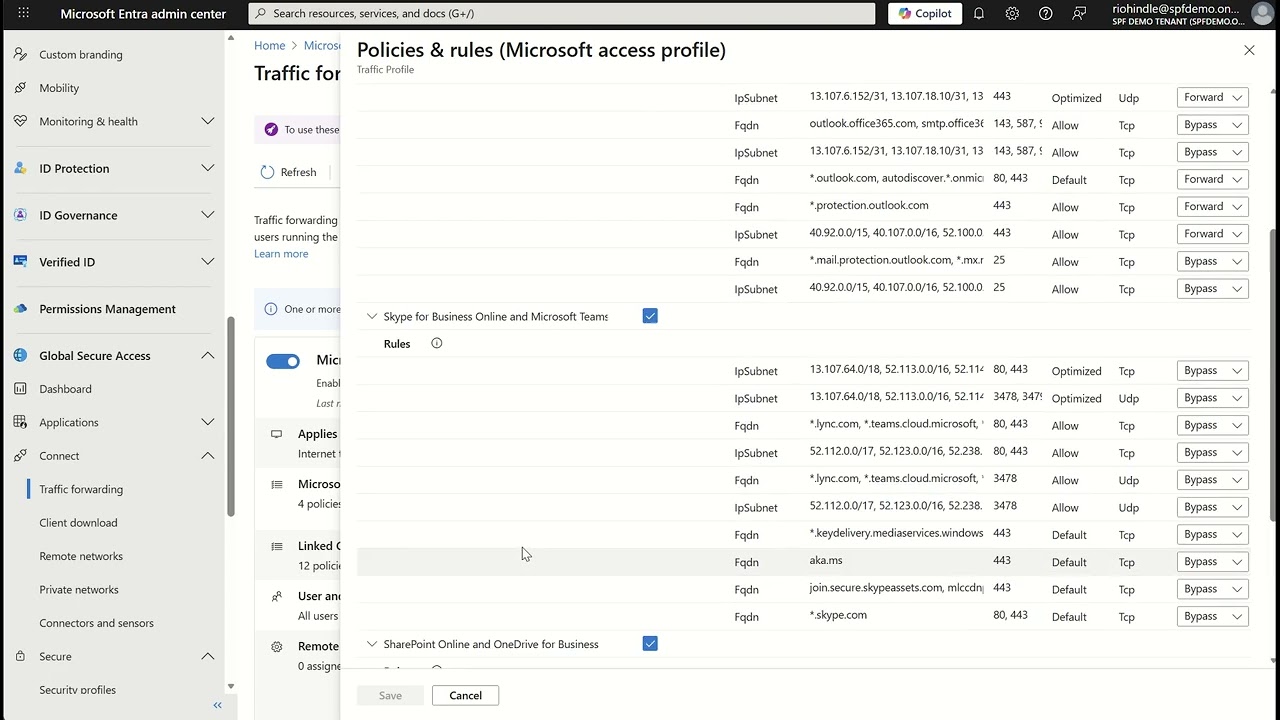Viewport: 1280px width, 720px height.
Task: Open Remote networks in sidebar
Action: [81, 556]
